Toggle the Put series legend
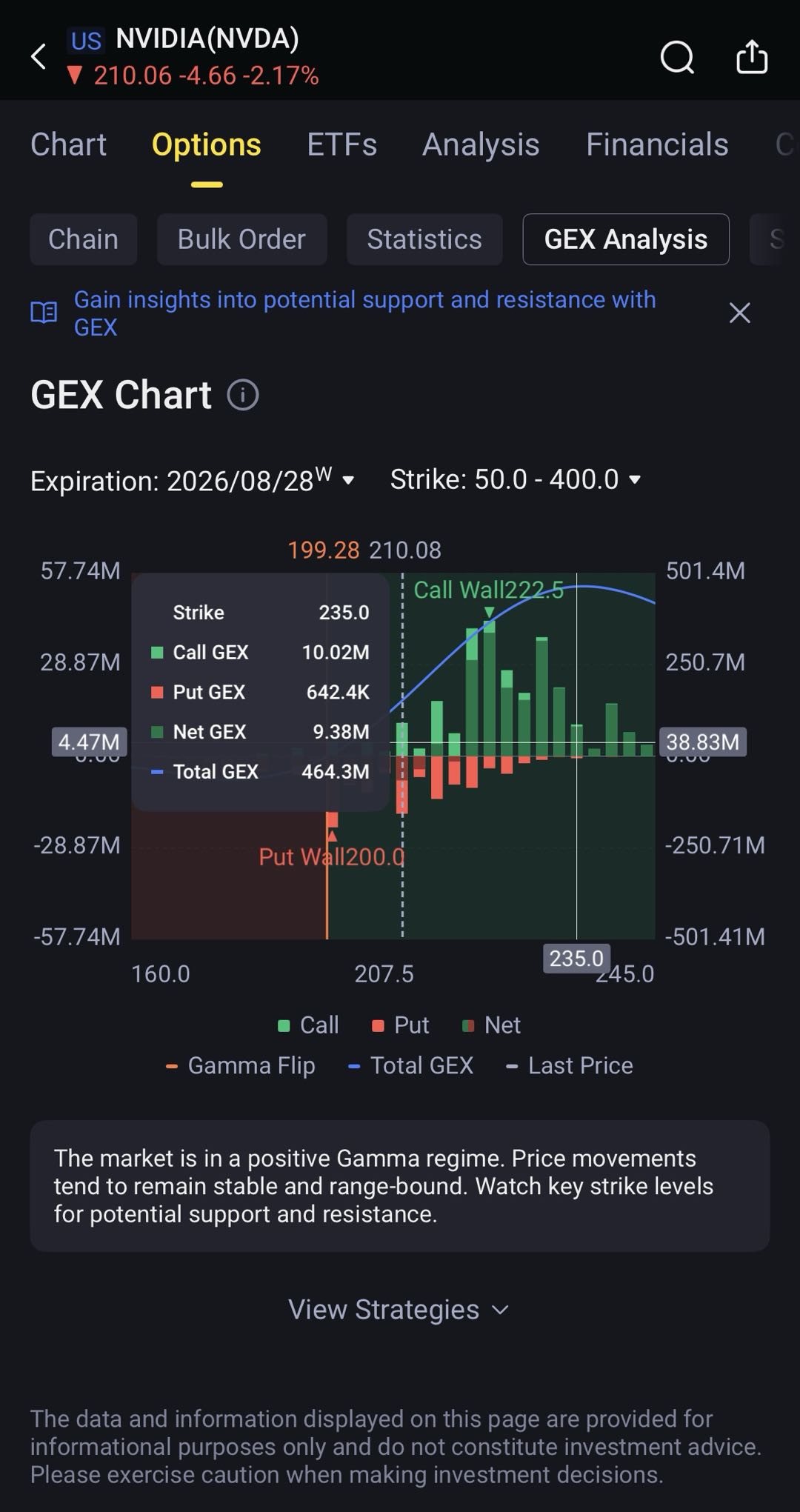 coord(400,1025)
